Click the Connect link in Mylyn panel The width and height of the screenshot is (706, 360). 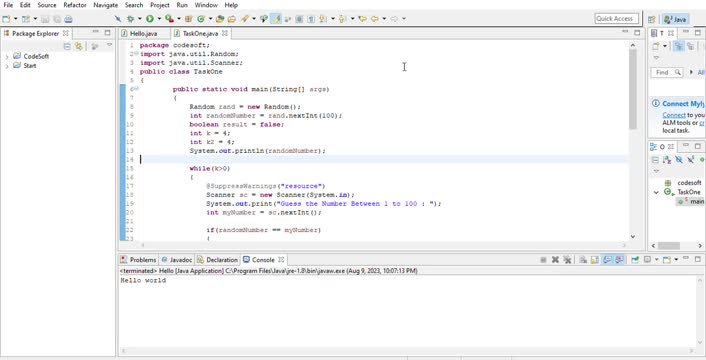pos(674,115)
